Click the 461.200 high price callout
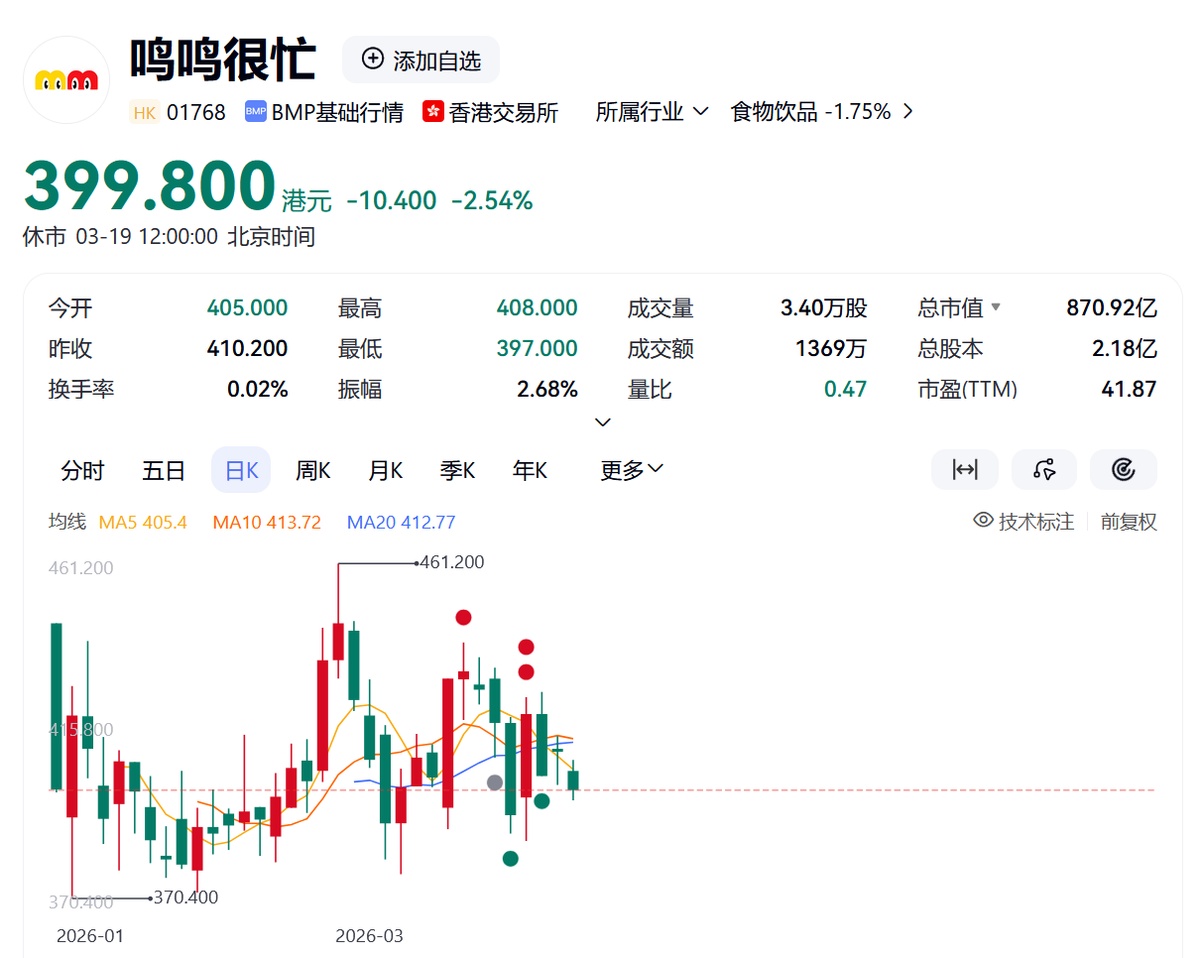 coord(451,563)
